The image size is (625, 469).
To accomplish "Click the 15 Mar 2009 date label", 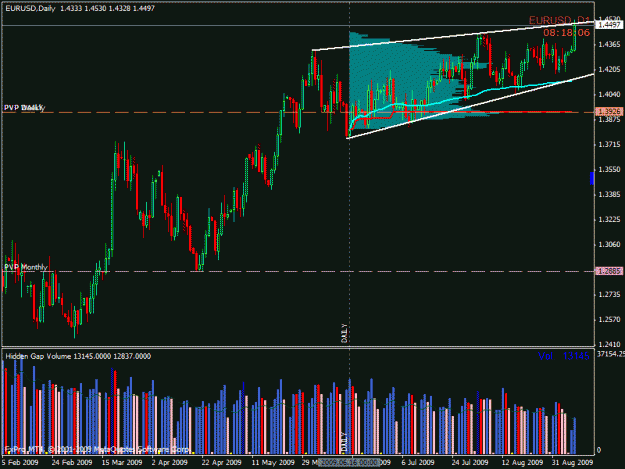I will click(122, 462).
